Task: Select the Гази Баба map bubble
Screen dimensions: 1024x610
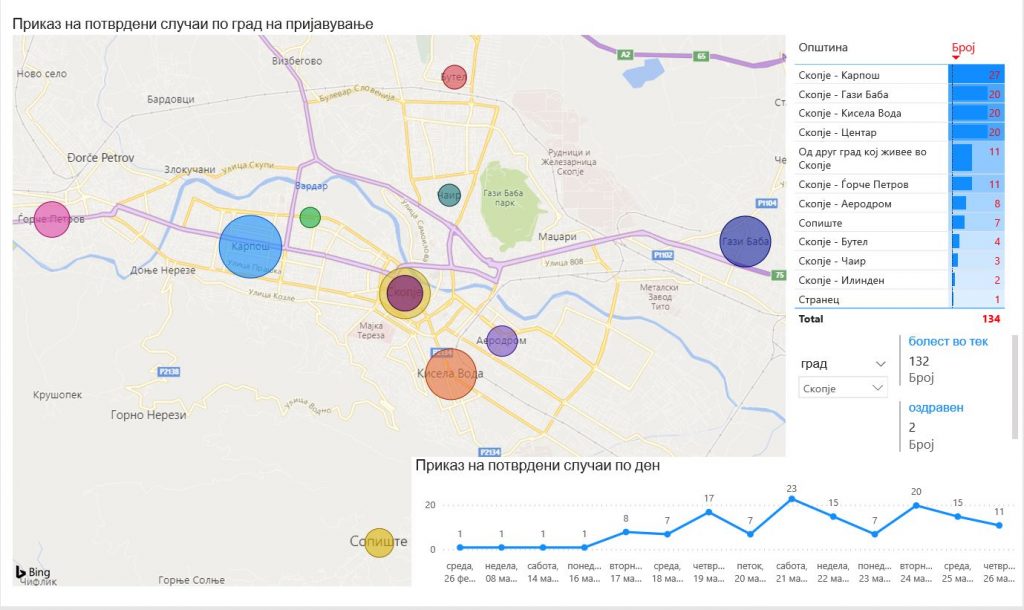Action: click(745, 242)
